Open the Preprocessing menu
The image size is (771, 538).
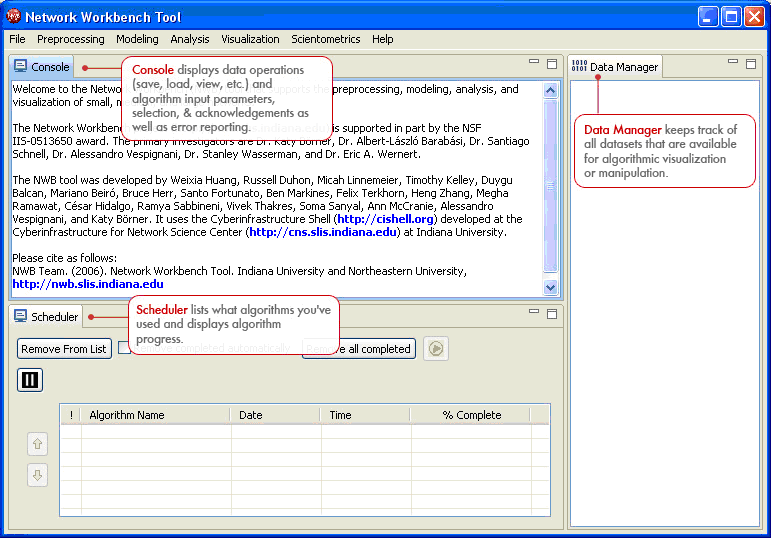tap(71, 39)
